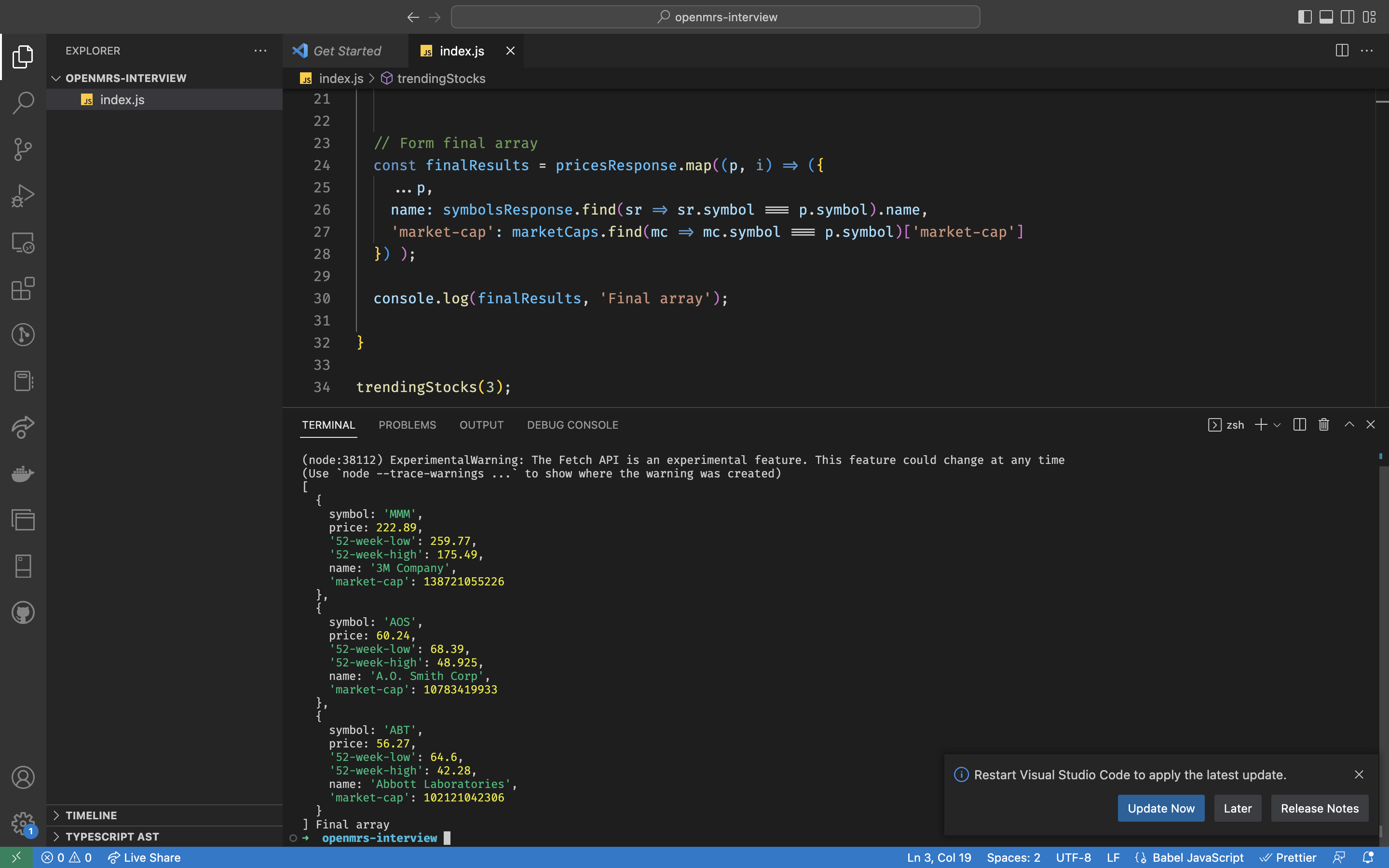This screenshot has width=1389, height=868.
Task: Click the Babel JavaScript language selector in status bar
Action: 1197,857
